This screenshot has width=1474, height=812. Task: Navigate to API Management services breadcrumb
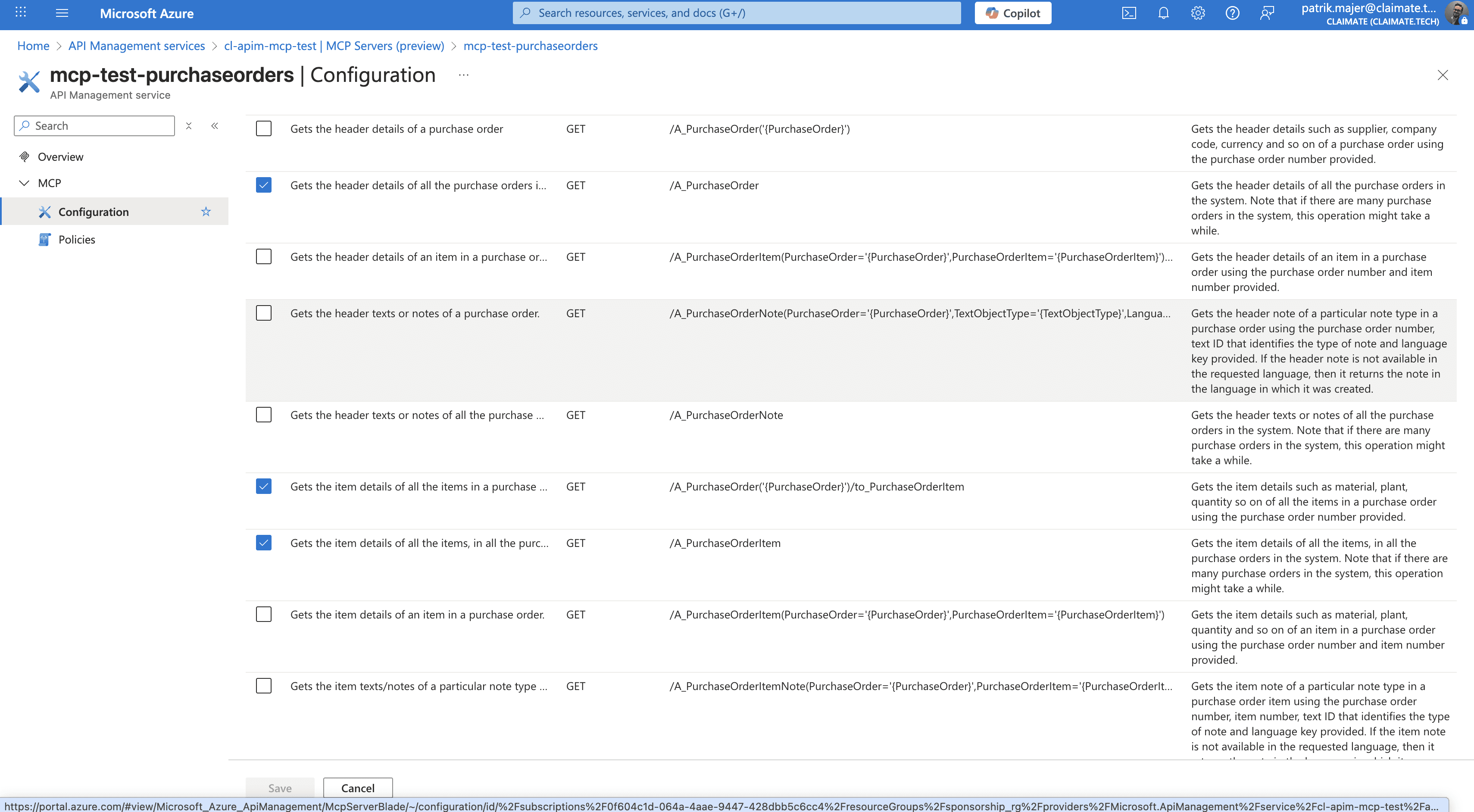pos(136,46)
